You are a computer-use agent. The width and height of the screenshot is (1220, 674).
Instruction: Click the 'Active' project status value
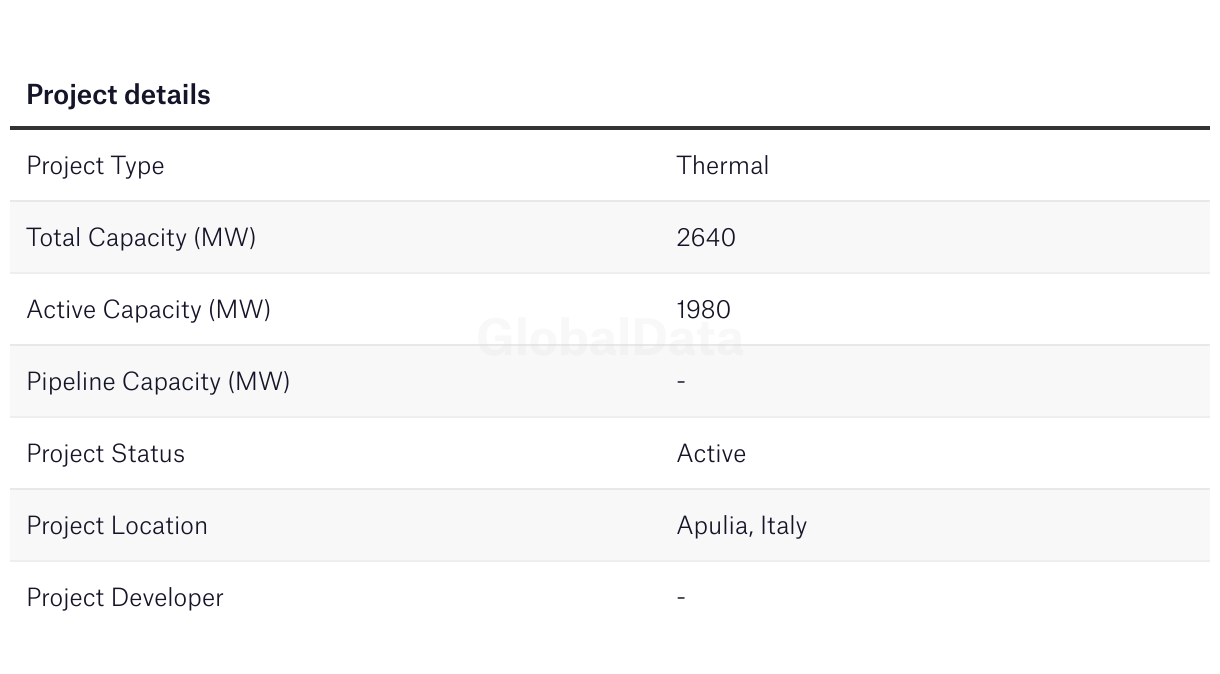click(x=711, y=454)
